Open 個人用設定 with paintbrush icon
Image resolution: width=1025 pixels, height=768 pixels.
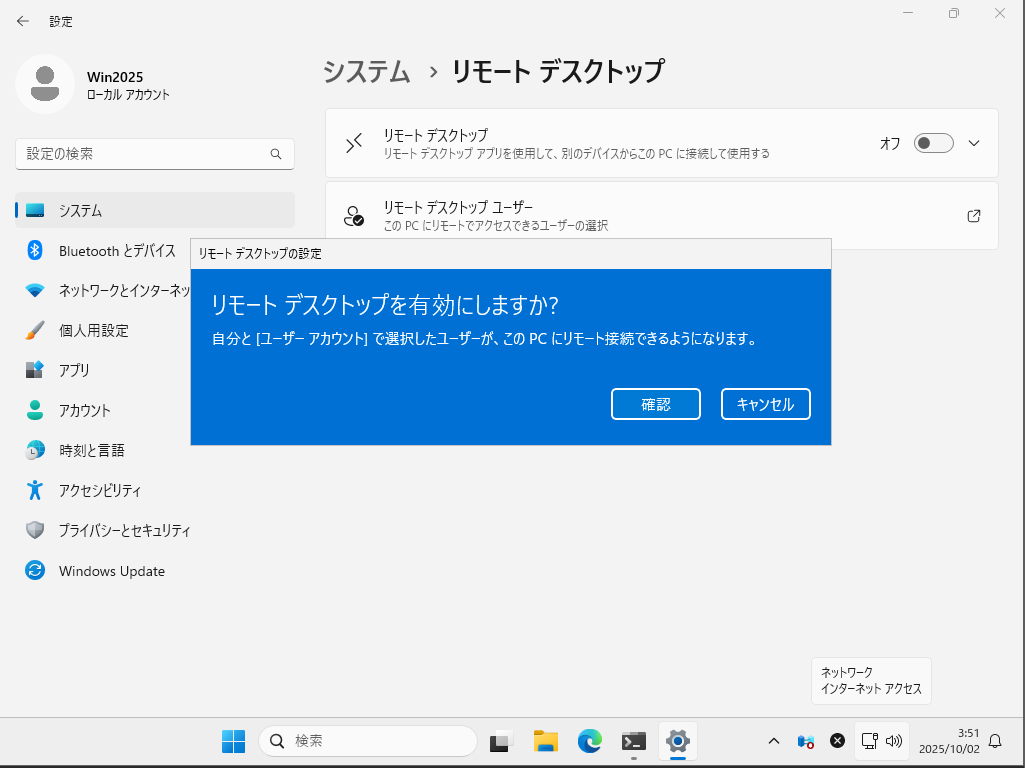pos(93,330)
